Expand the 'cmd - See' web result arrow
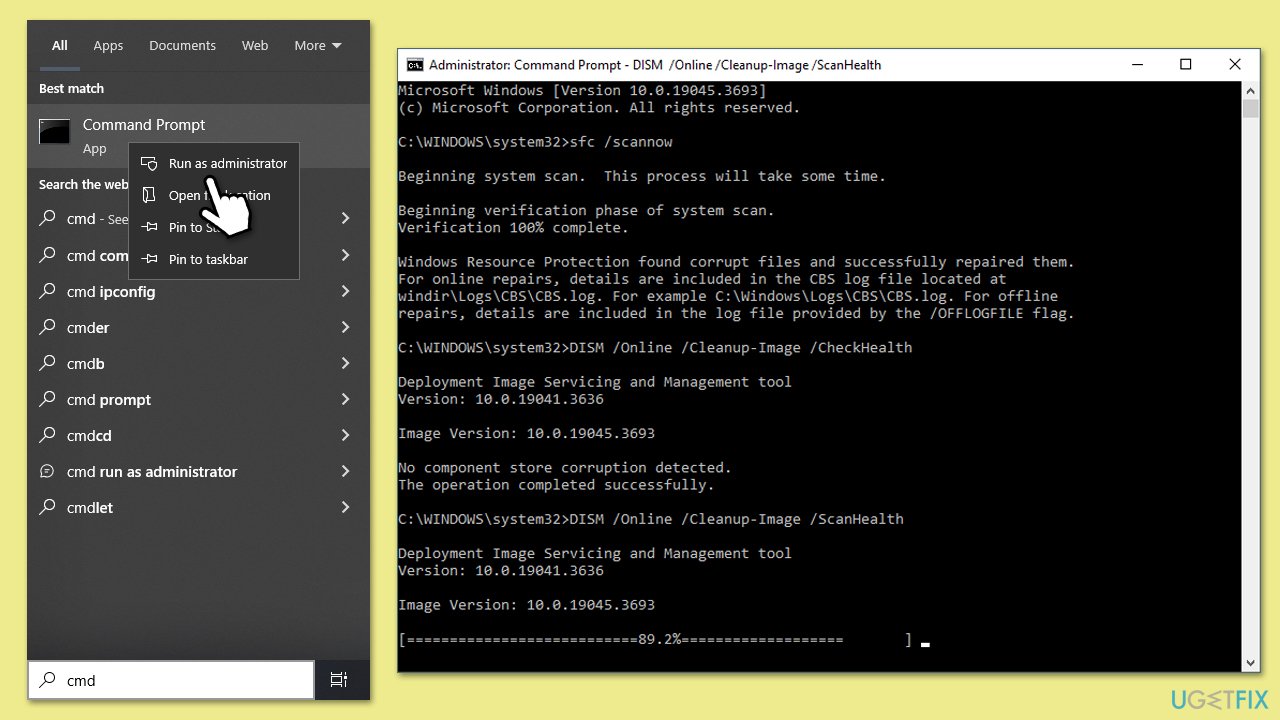 pyautogui.click(x=345, y=218)
